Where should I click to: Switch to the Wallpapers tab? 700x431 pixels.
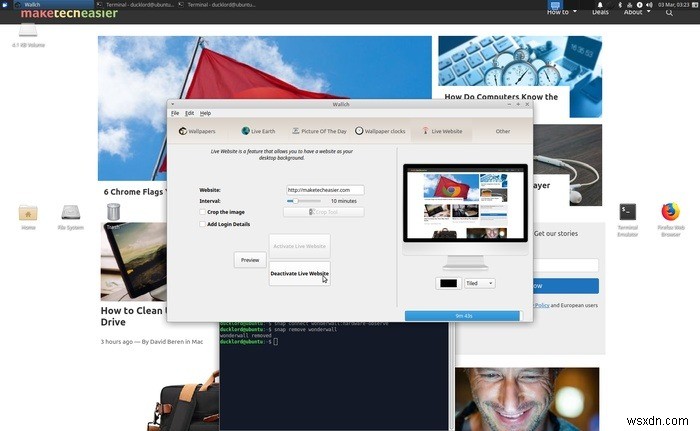tap(197, 131)
